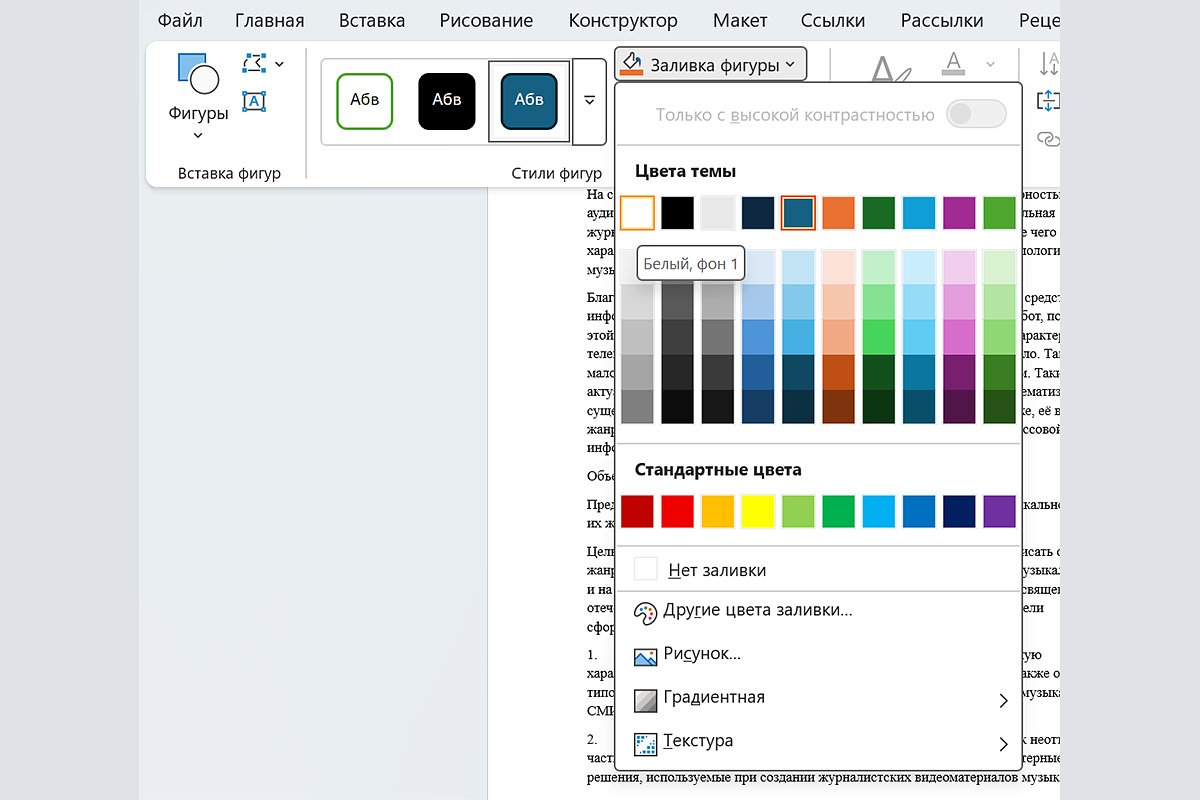Click the paint bucket shape fill icon
The width and height of the screenshot is (1200, 800).
tap(631, 65)
